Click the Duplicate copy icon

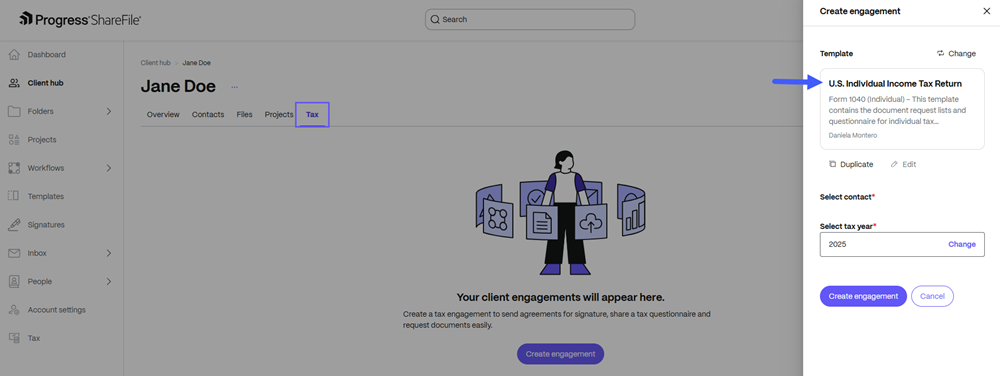point(832,164)
